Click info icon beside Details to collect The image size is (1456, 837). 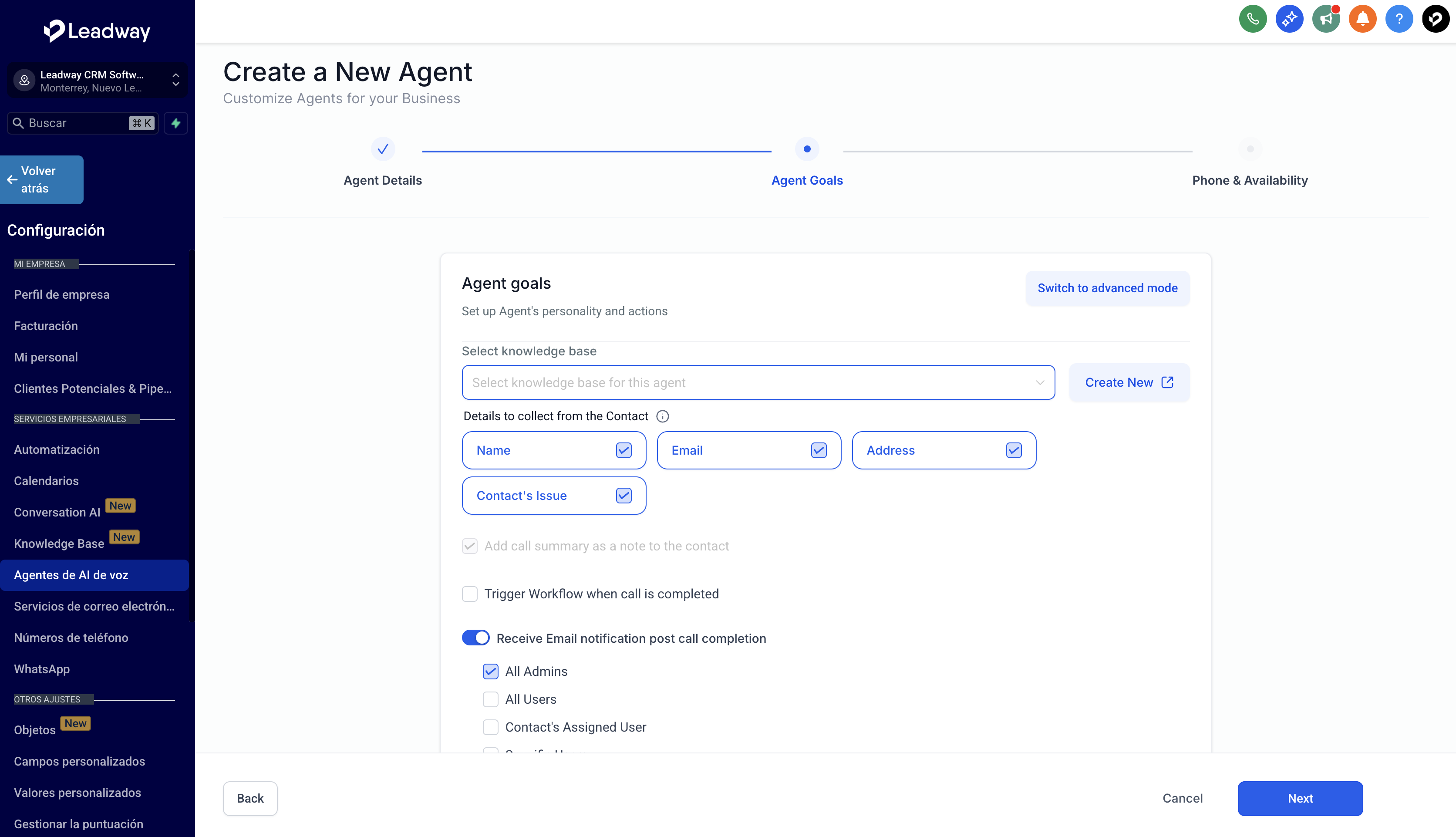[x=663, y=416]
